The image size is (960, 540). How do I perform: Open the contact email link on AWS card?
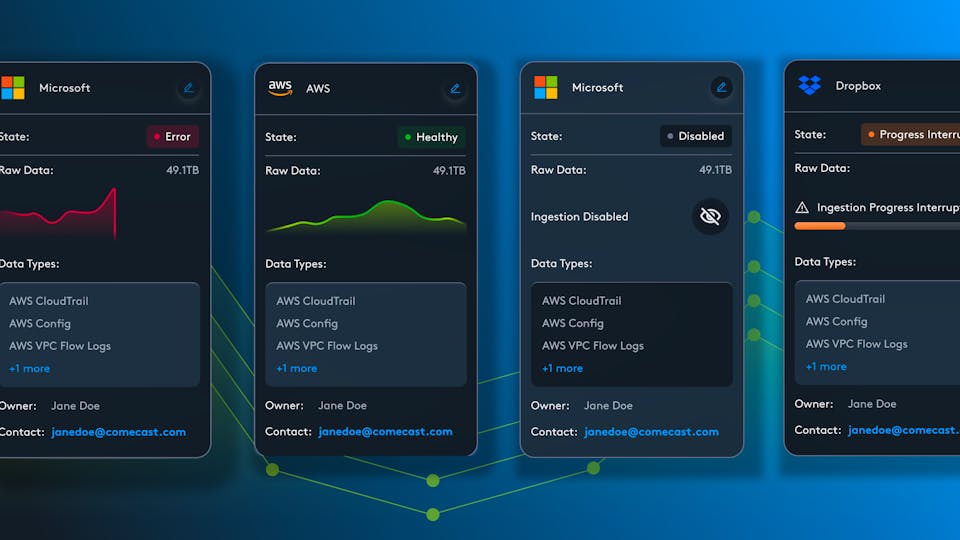pos(385,432)
